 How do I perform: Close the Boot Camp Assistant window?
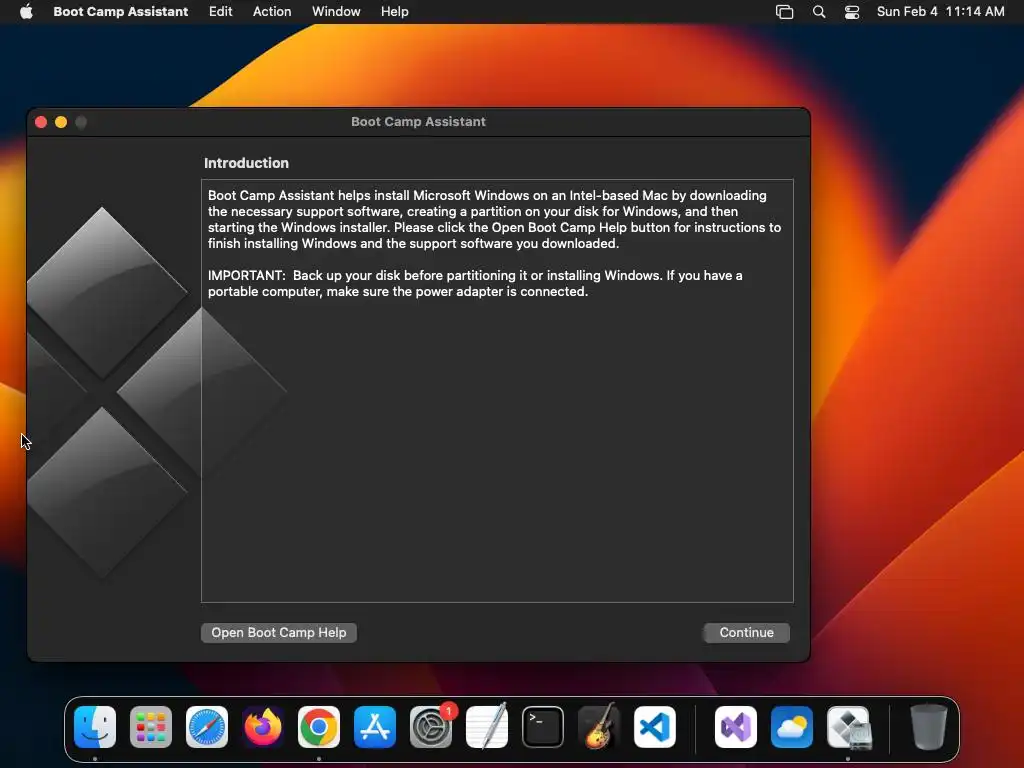(x=41, y=122)
